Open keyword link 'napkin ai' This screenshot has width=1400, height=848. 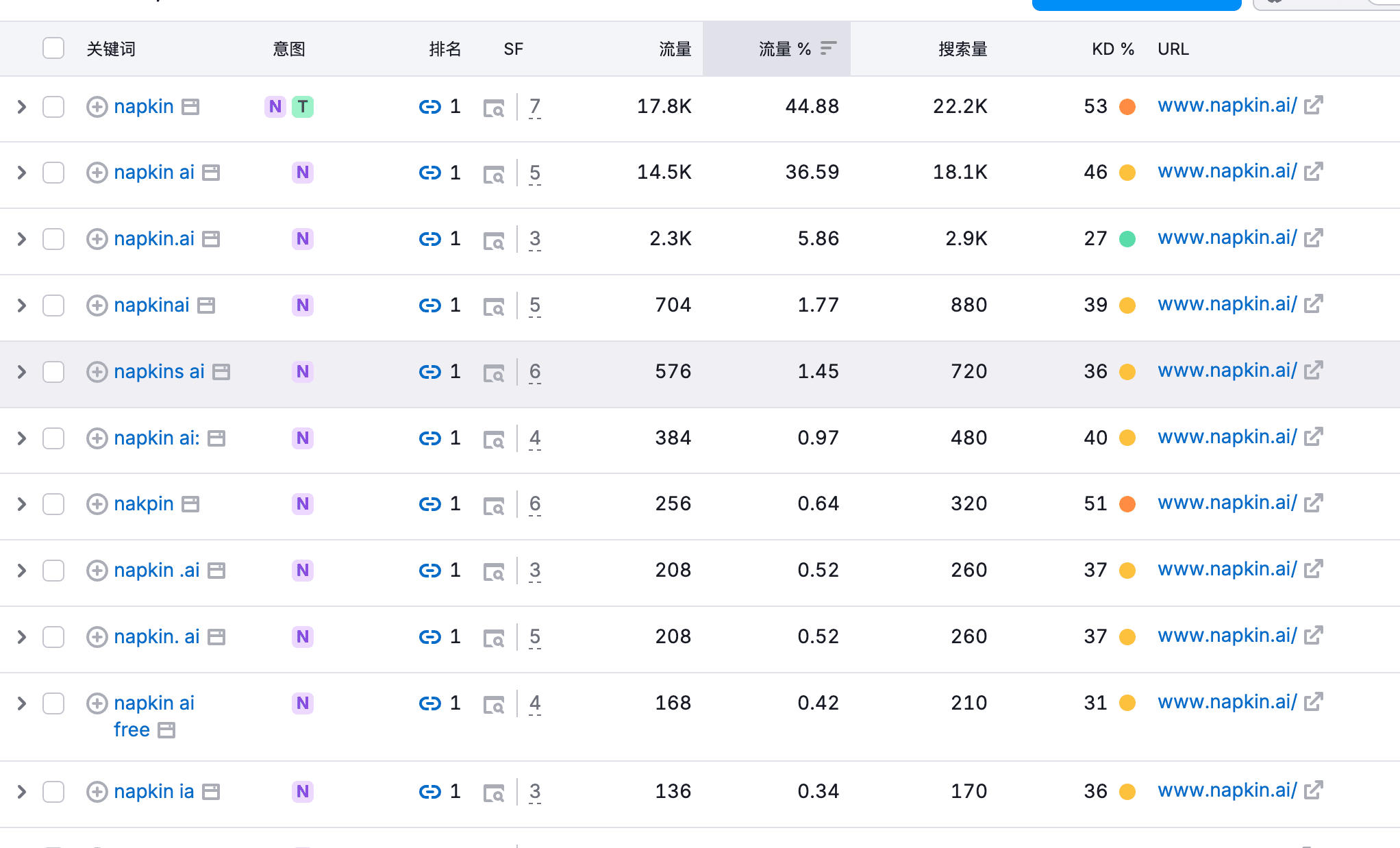click(154, 173)
